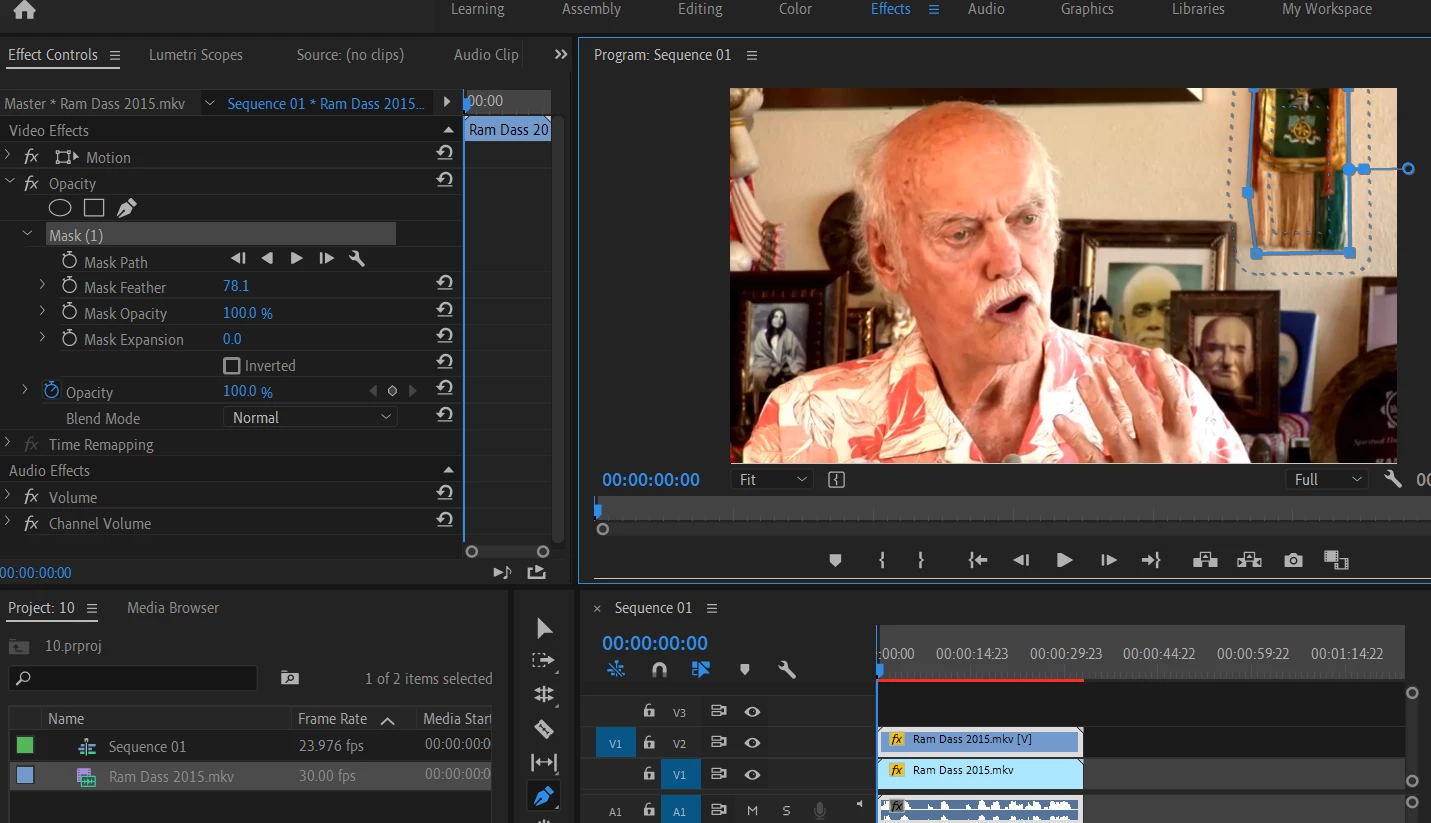Viewport: 1431px width, 823px height.
Task: Export frame with camera icon
Action: coord(1293,560)
